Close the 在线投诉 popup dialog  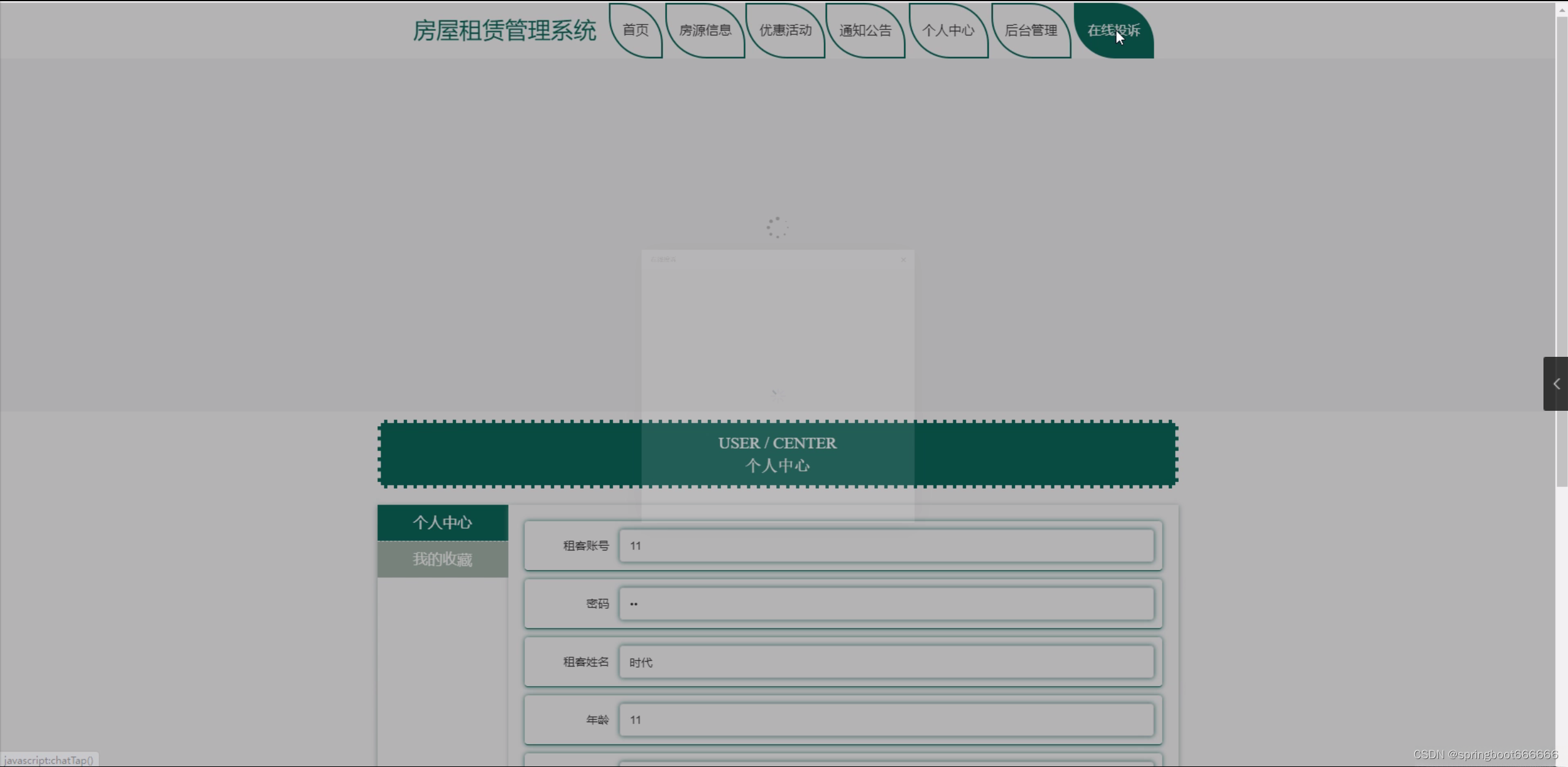(903, 260)
